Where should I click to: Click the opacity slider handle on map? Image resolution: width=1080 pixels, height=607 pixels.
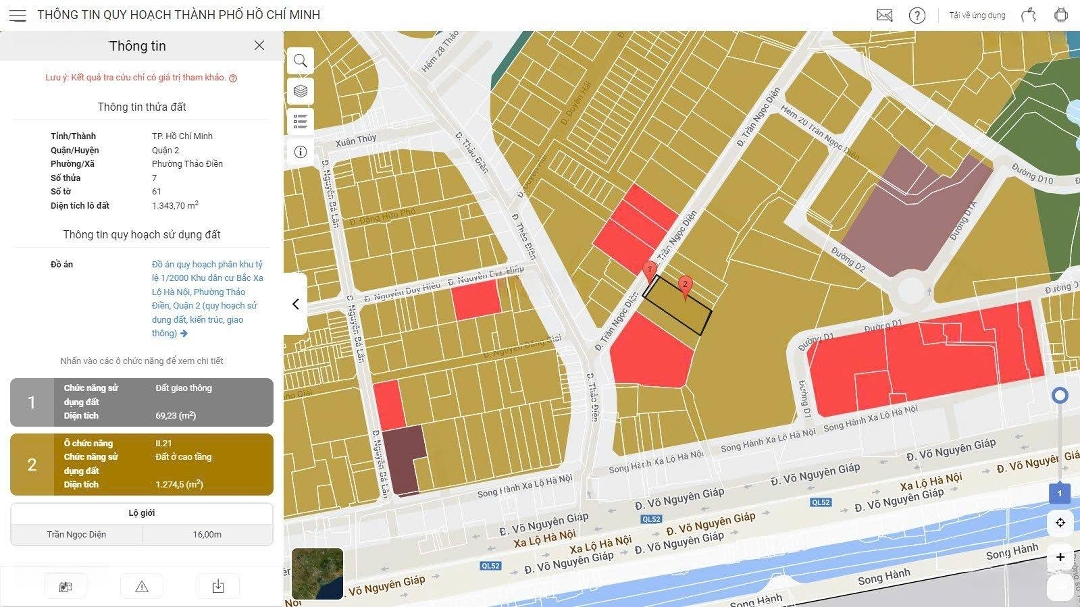point(1060,396)
